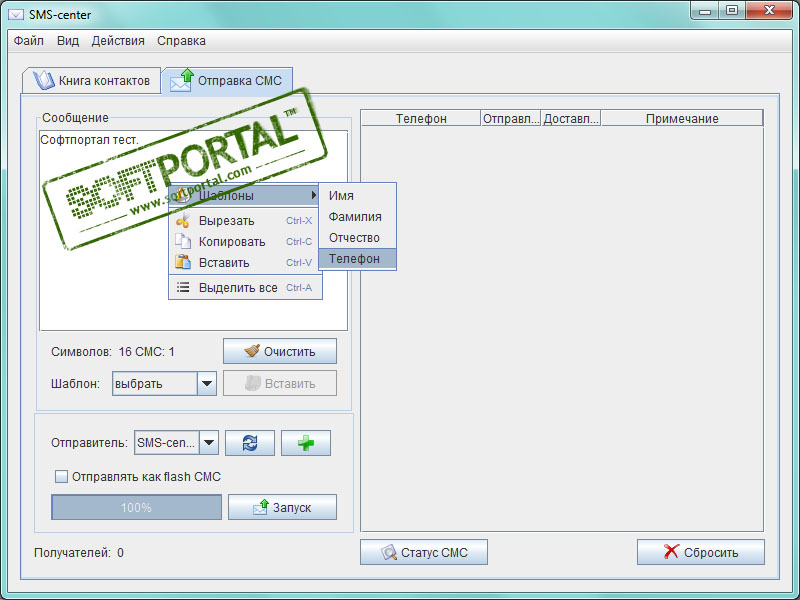
Task: Select Выделить все in the context menu
Action: 245,288
